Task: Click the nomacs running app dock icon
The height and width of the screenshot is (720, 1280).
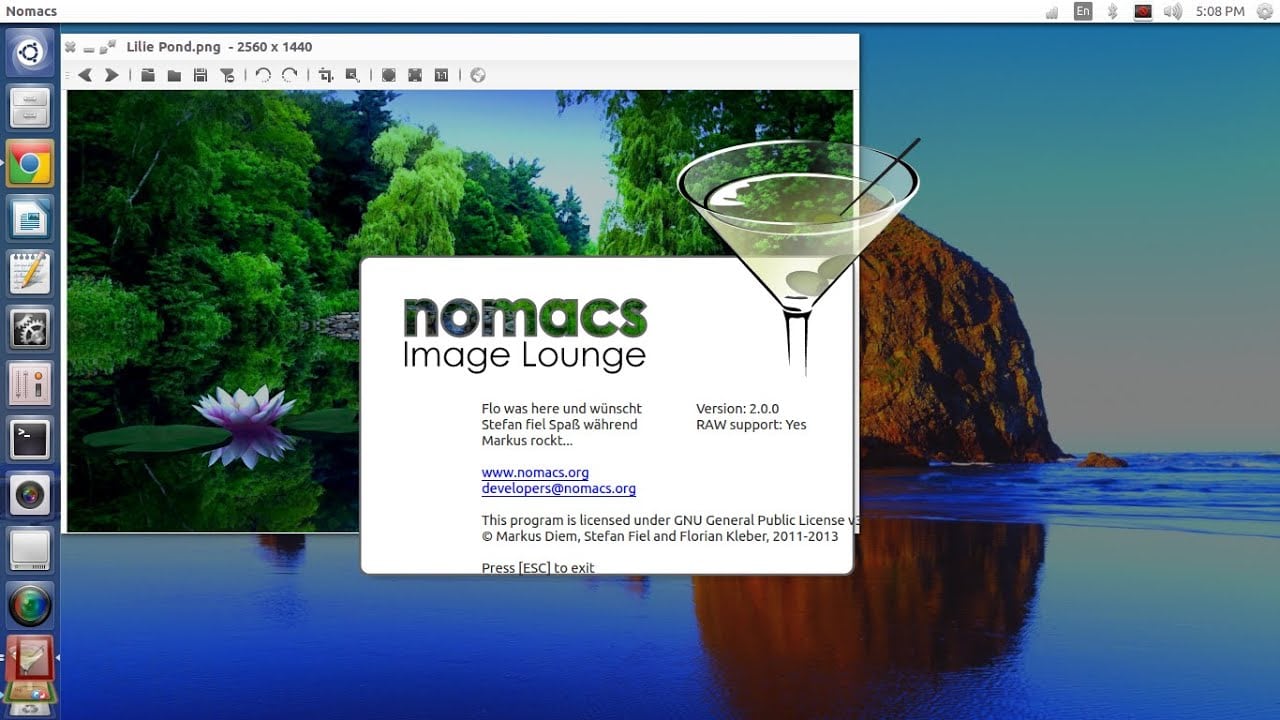Action: point(30,657)
